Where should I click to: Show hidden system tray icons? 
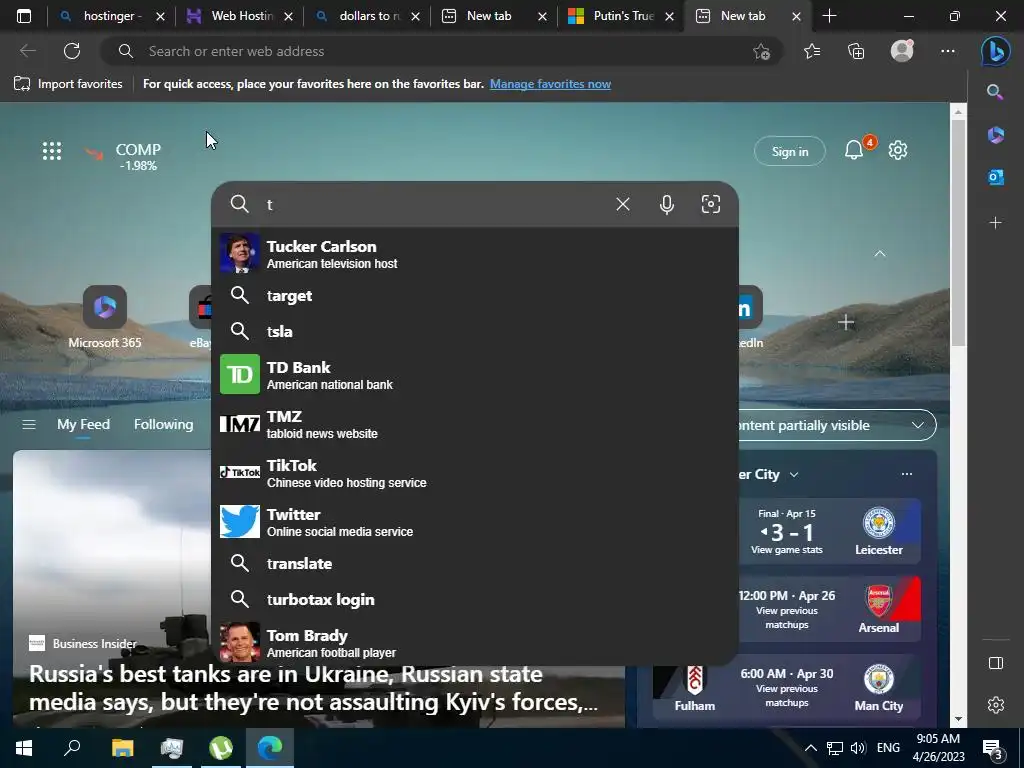pos(810,748)
